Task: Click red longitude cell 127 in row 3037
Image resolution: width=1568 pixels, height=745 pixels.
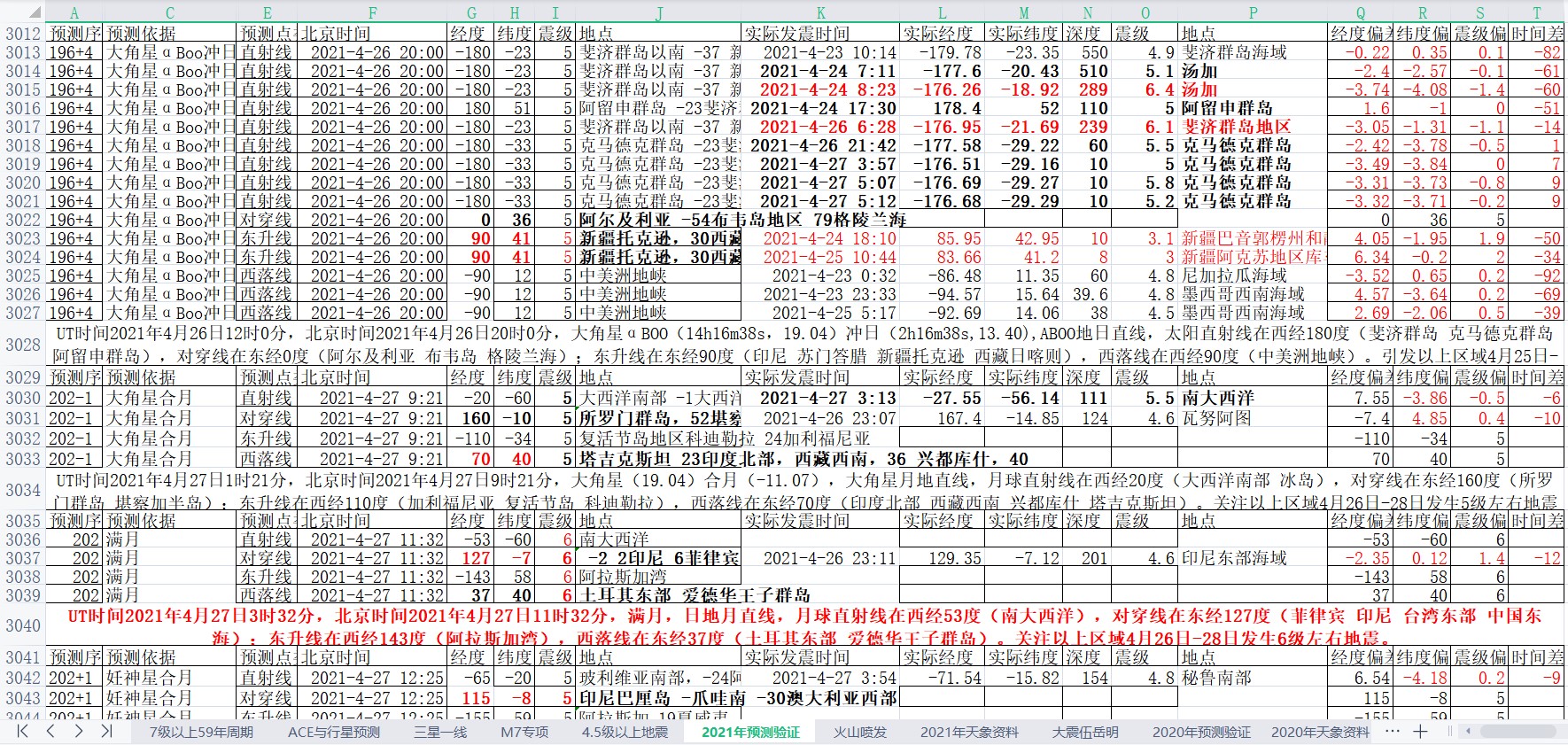Action: point(470,558)
